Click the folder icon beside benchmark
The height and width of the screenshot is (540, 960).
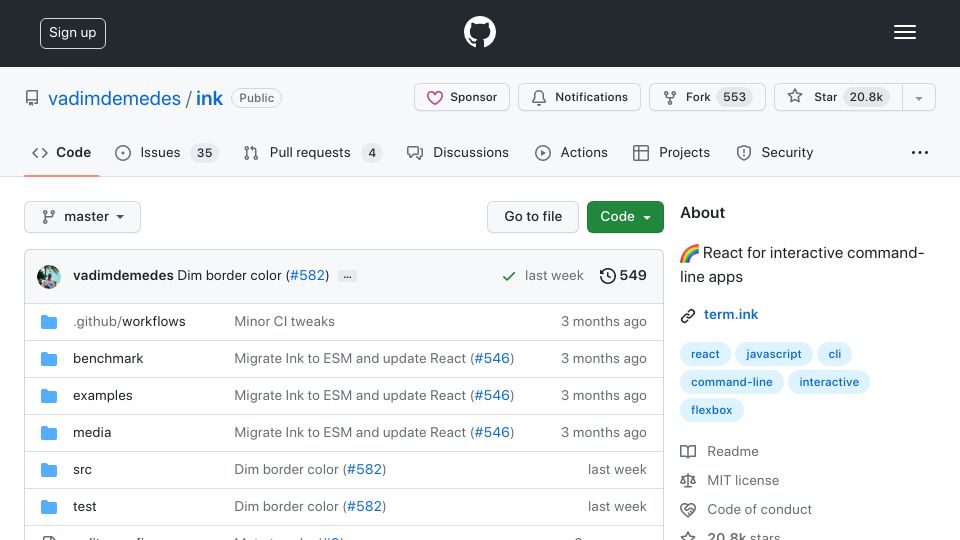pyautogui.click(x=49, y=359)
